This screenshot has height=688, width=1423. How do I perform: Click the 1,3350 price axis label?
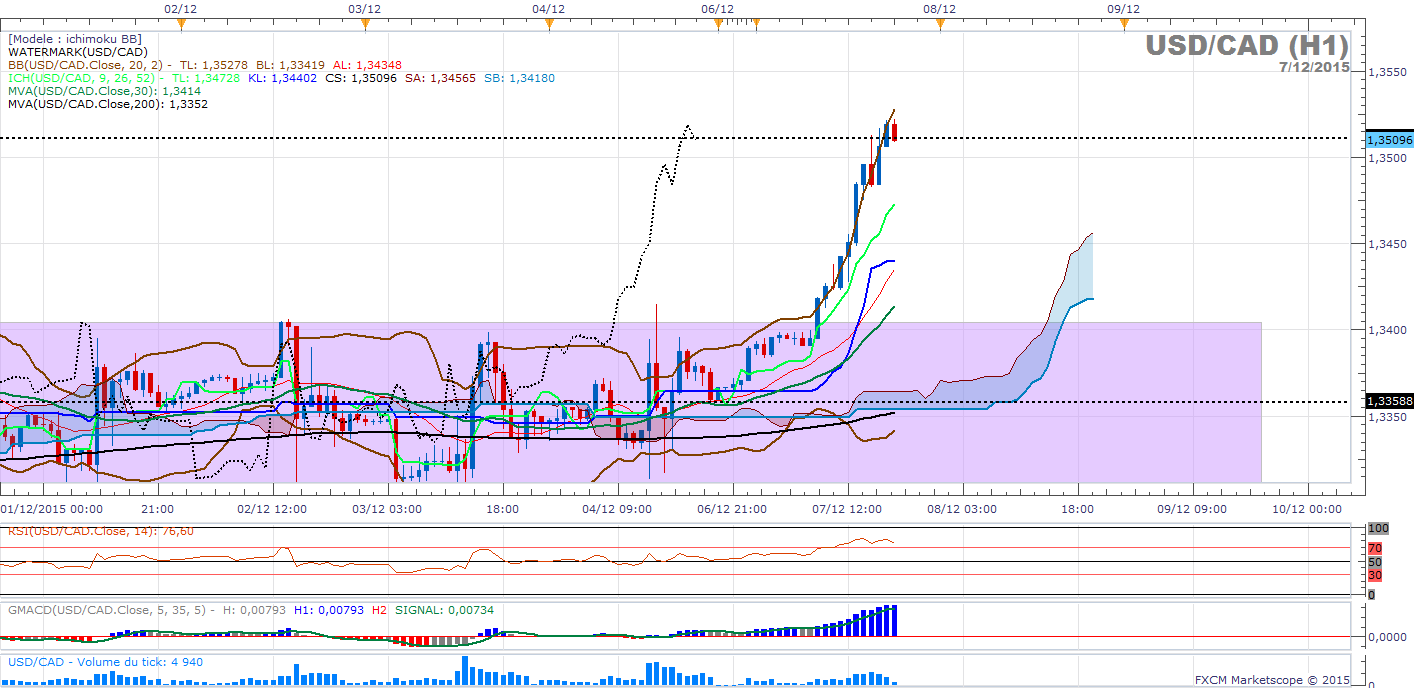[x=1386, y=416]
